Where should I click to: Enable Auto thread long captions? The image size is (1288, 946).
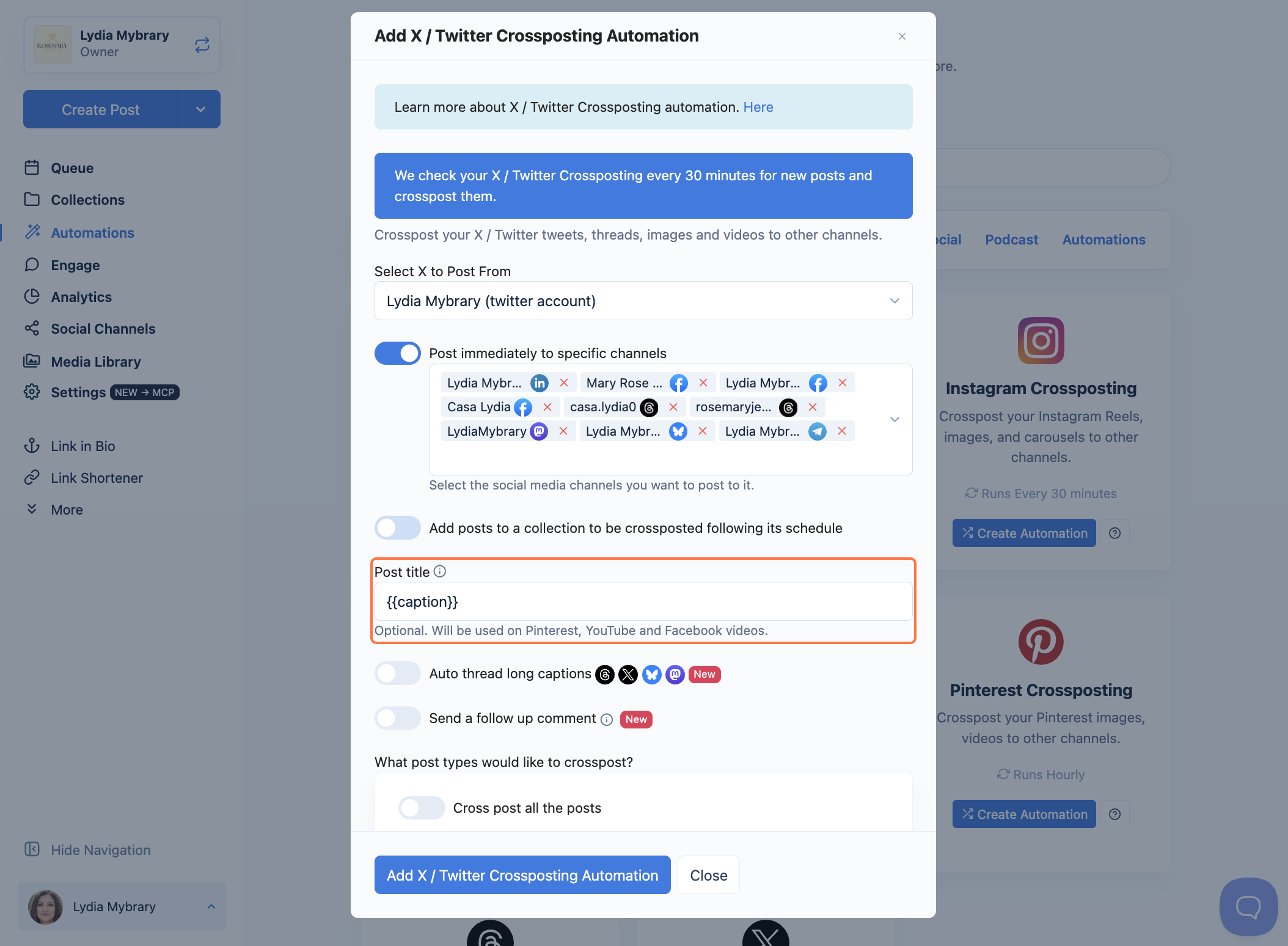398,673
